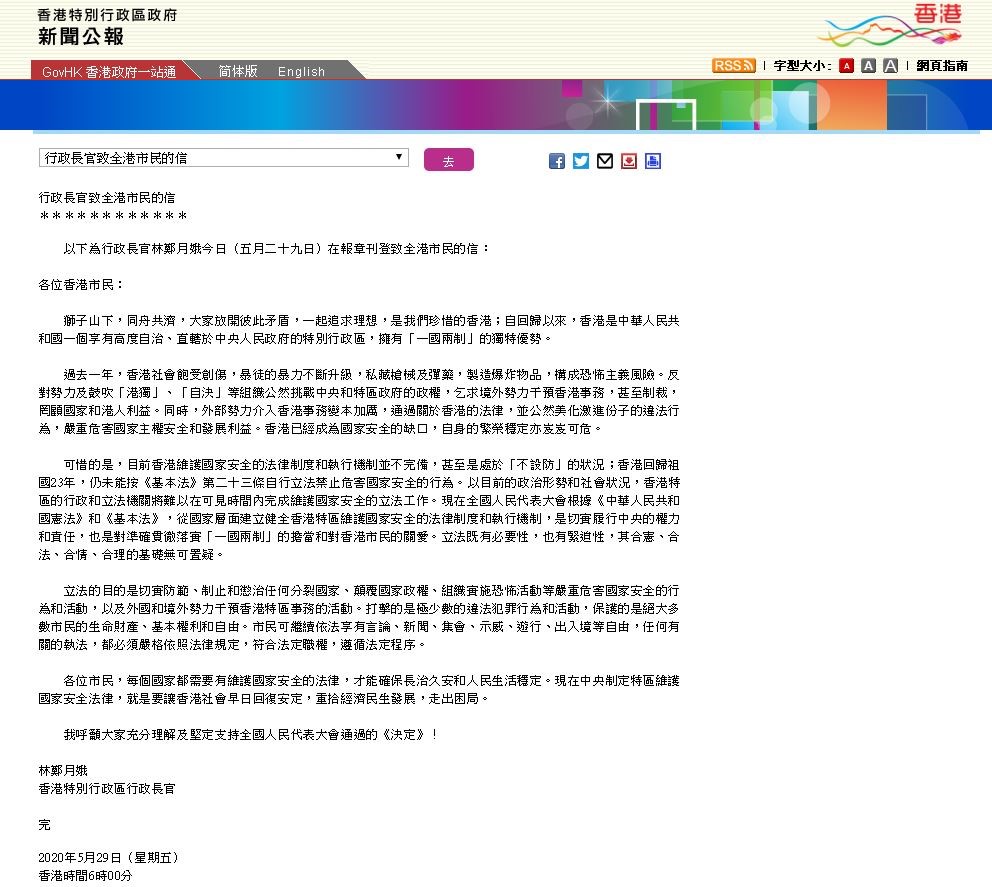Open the GovHK 香港政府一站通 tab
This screenshot has width=992, height=887.
pyautogui.click(x=109, y=72)
